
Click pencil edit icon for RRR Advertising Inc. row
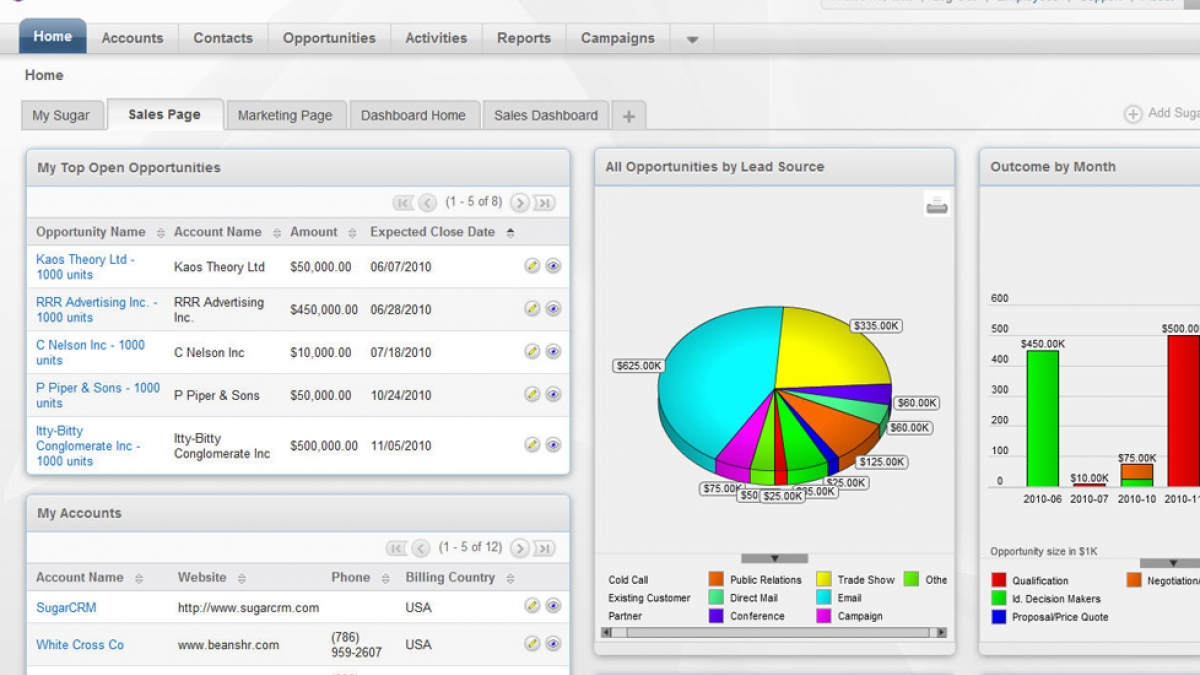tap(532, 309)
